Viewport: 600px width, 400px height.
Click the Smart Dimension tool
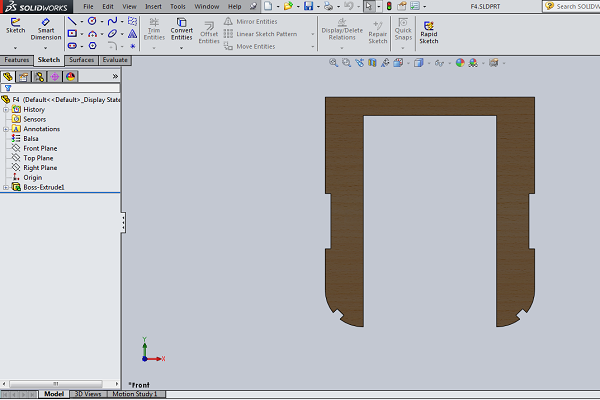[x=46, y=29]
